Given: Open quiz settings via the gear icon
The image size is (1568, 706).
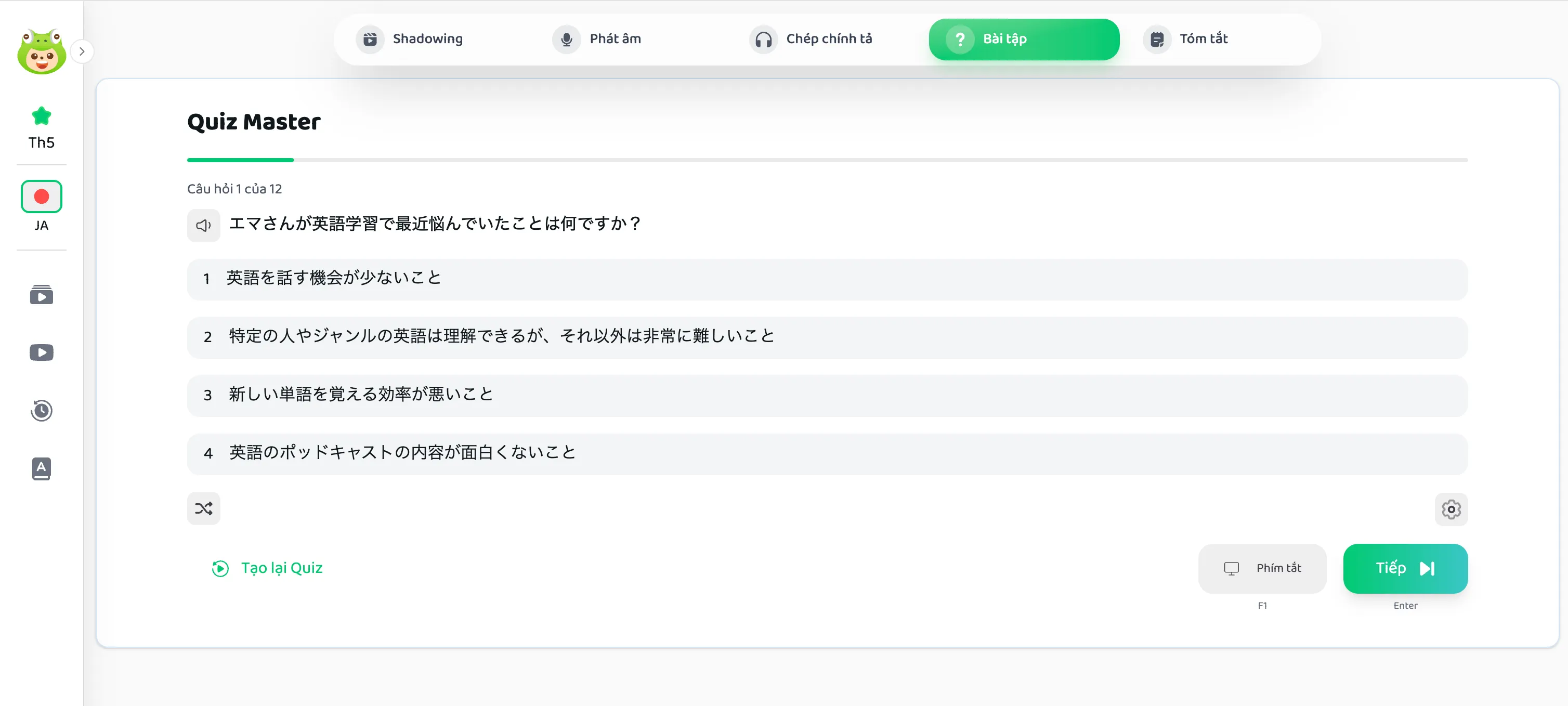Looking at the screenshot, I should [x=1451, y=509].
